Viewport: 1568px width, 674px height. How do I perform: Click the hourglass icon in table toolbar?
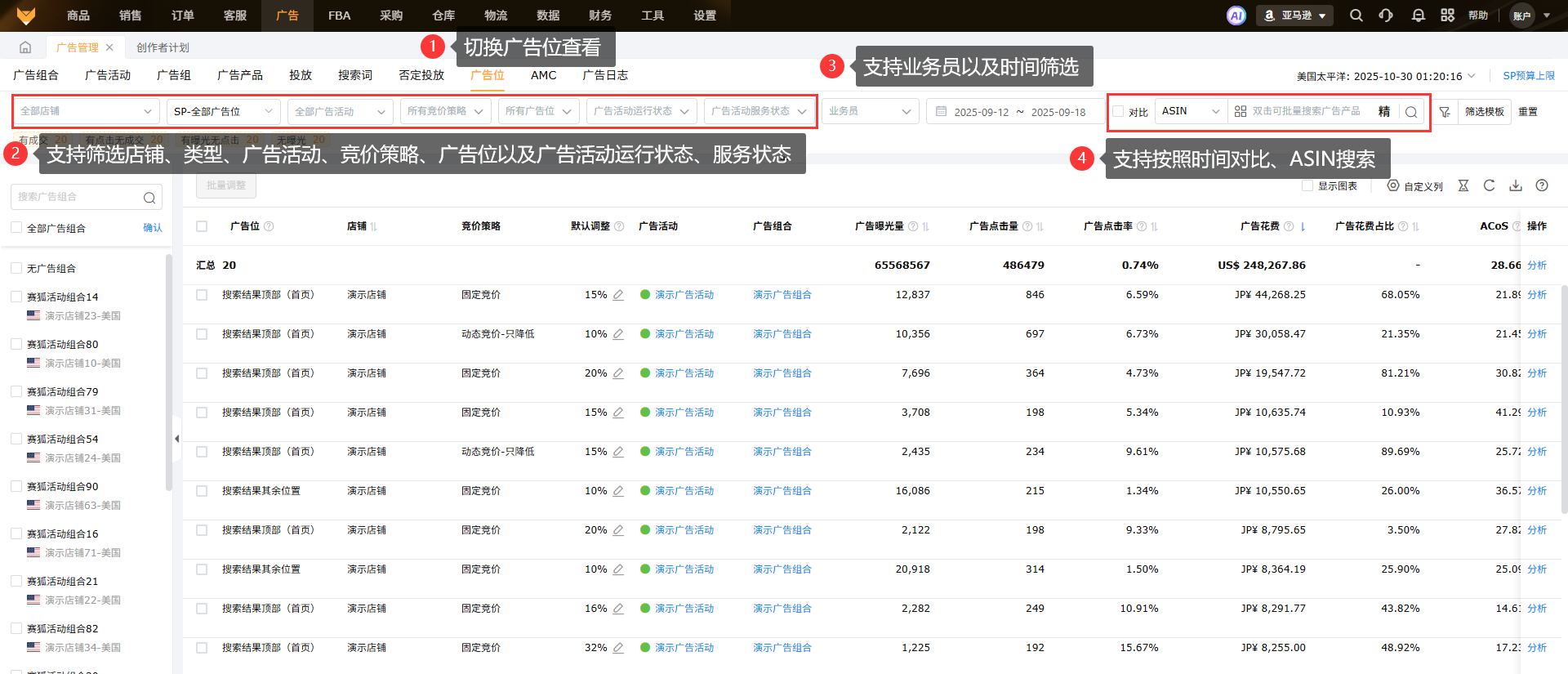point(1463,186)
